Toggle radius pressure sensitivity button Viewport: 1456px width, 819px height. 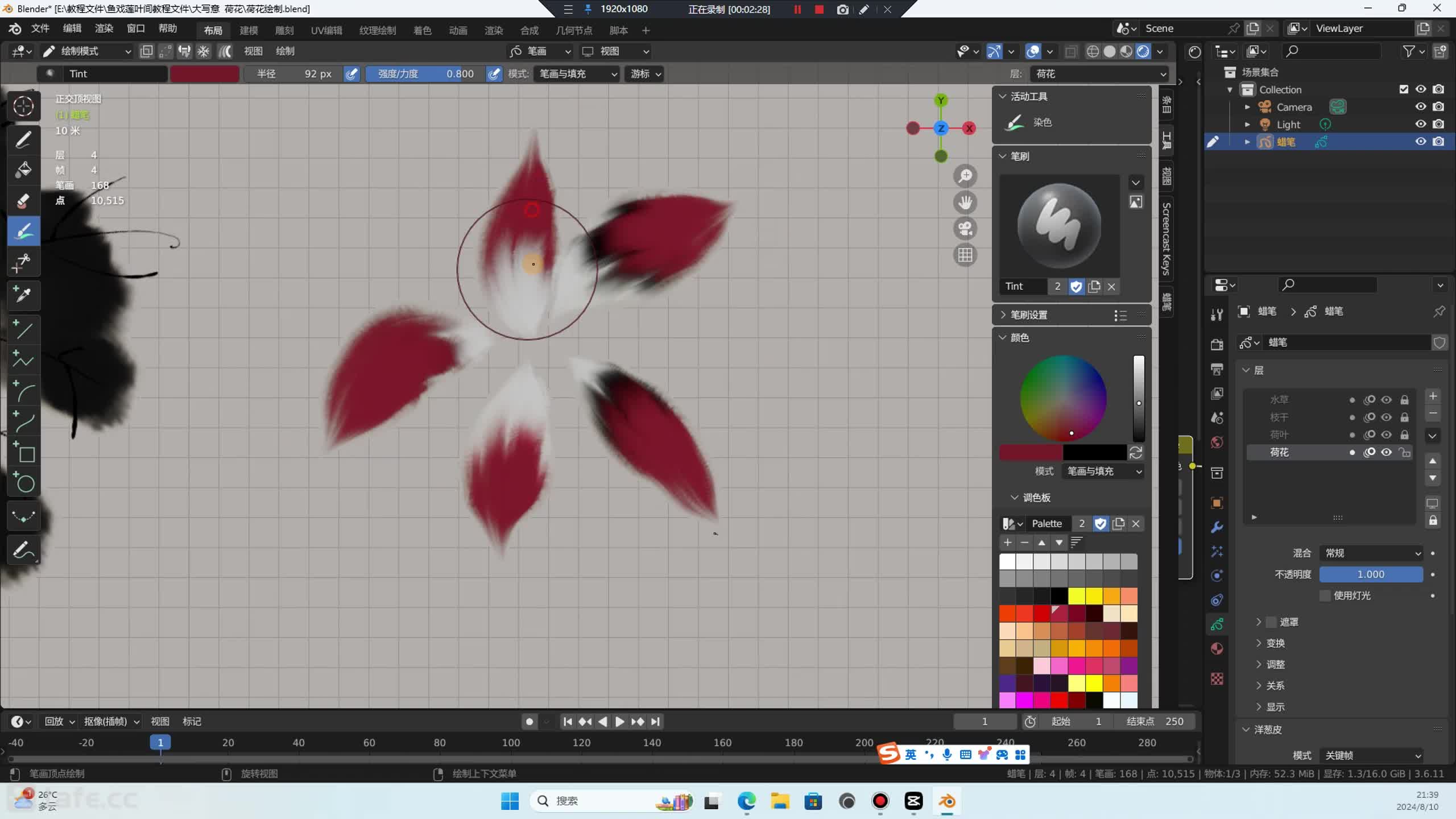352,74
